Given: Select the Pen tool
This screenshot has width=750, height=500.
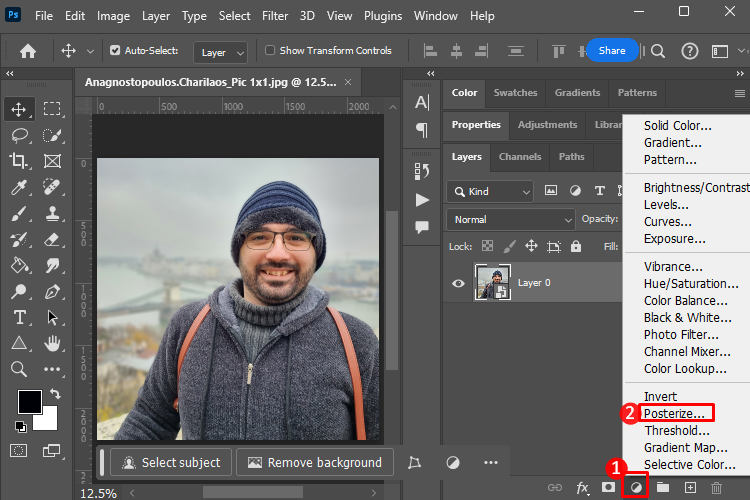Looking at the screenshot, I should (x=52, y=291).
